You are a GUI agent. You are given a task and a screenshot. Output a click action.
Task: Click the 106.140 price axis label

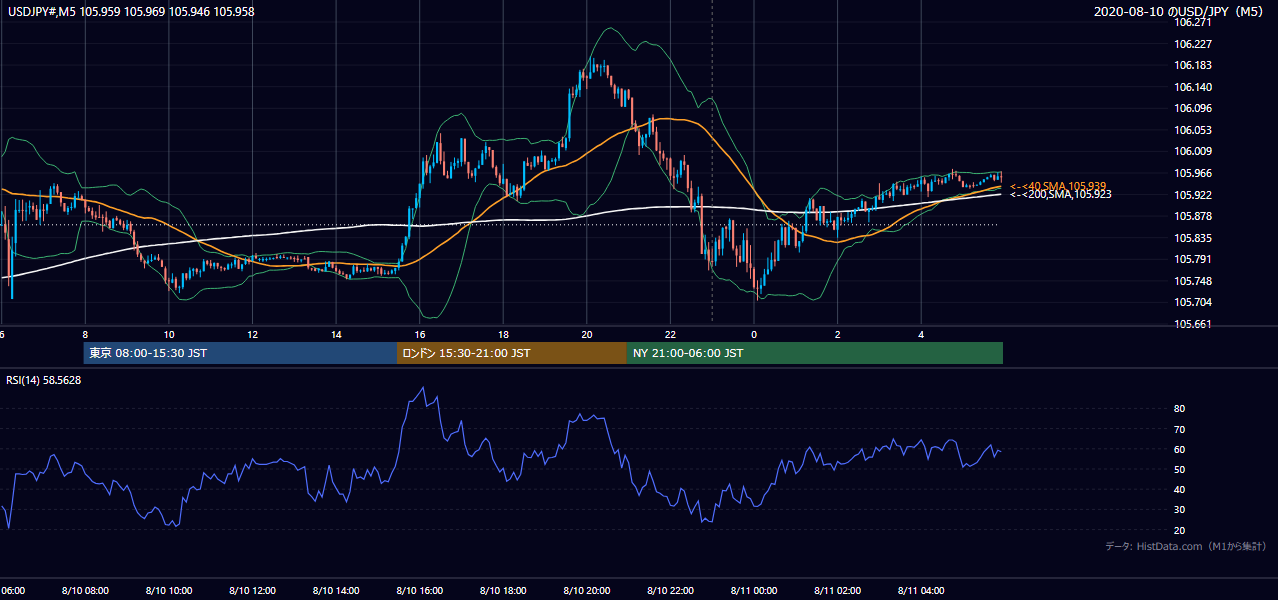(1193, 87)
